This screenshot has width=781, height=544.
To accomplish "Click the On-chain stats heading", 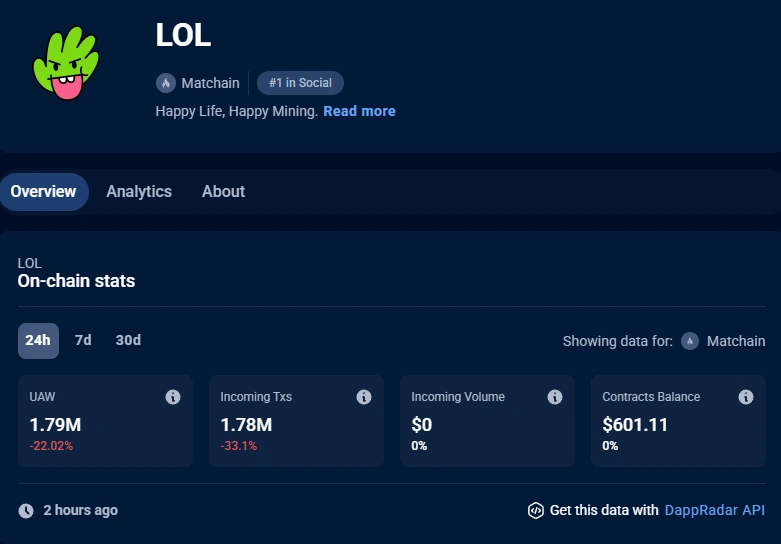I will (76, 281).
